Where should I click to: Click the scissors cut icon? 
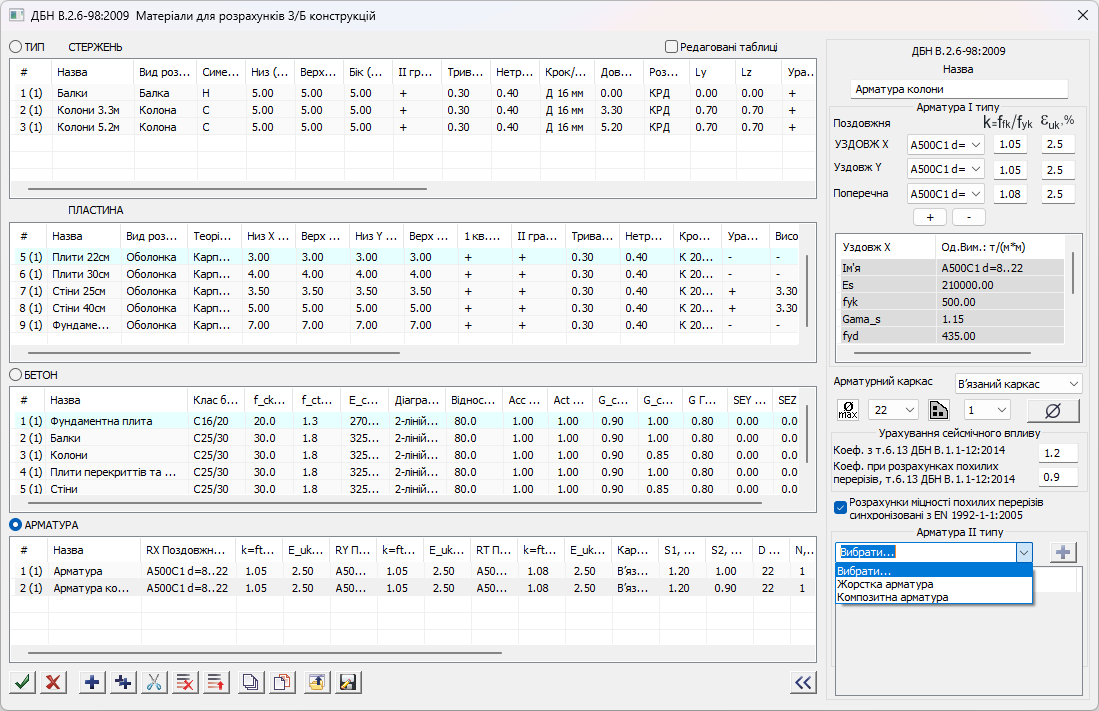click(x=154, y=682)
